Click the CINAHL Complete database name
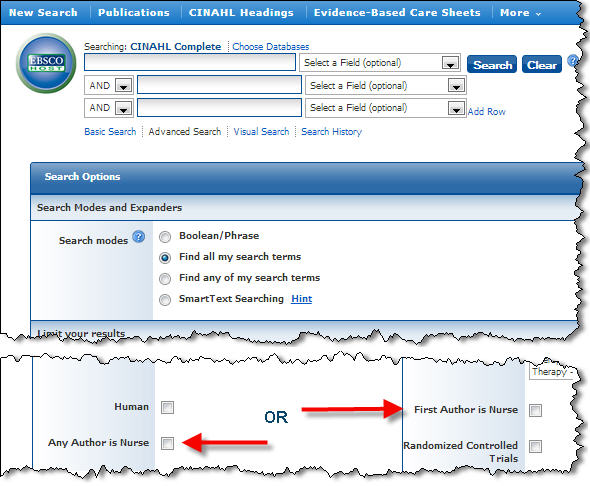The image size is (590, 486). pos(176,47)
